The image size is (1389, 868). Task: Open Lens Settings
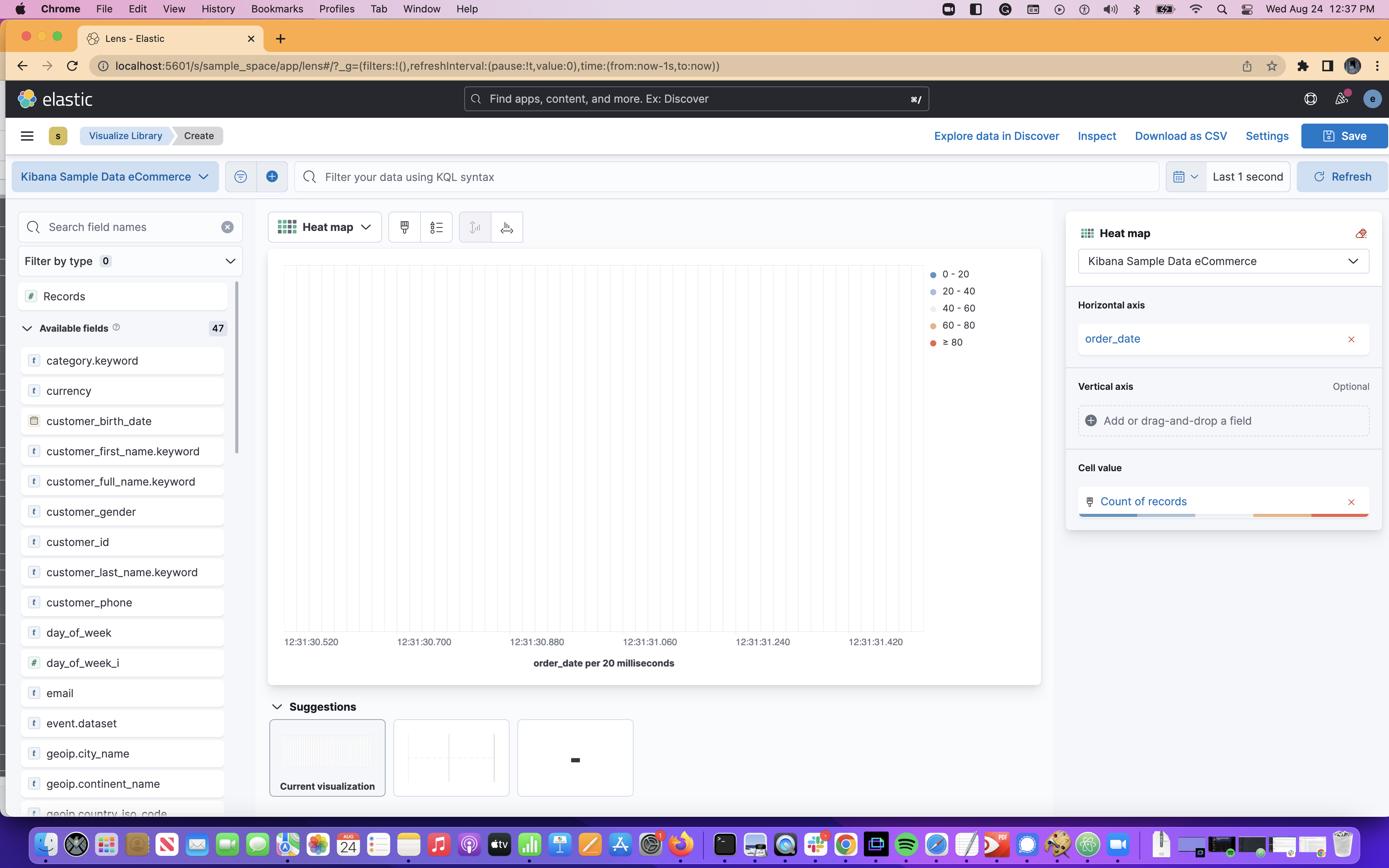pos(1267,136)
